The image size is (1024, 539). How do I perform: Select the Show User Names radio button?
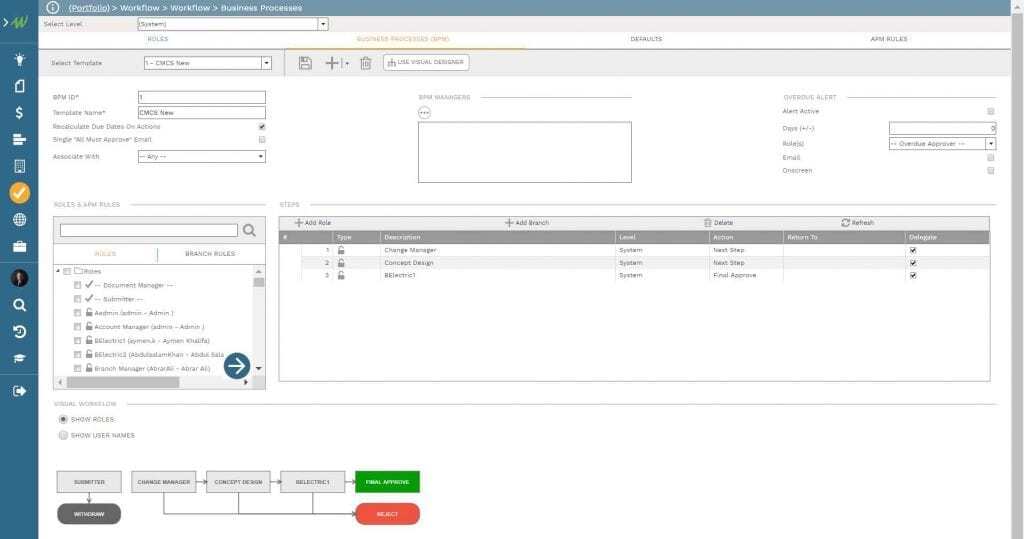pos(63,435)
